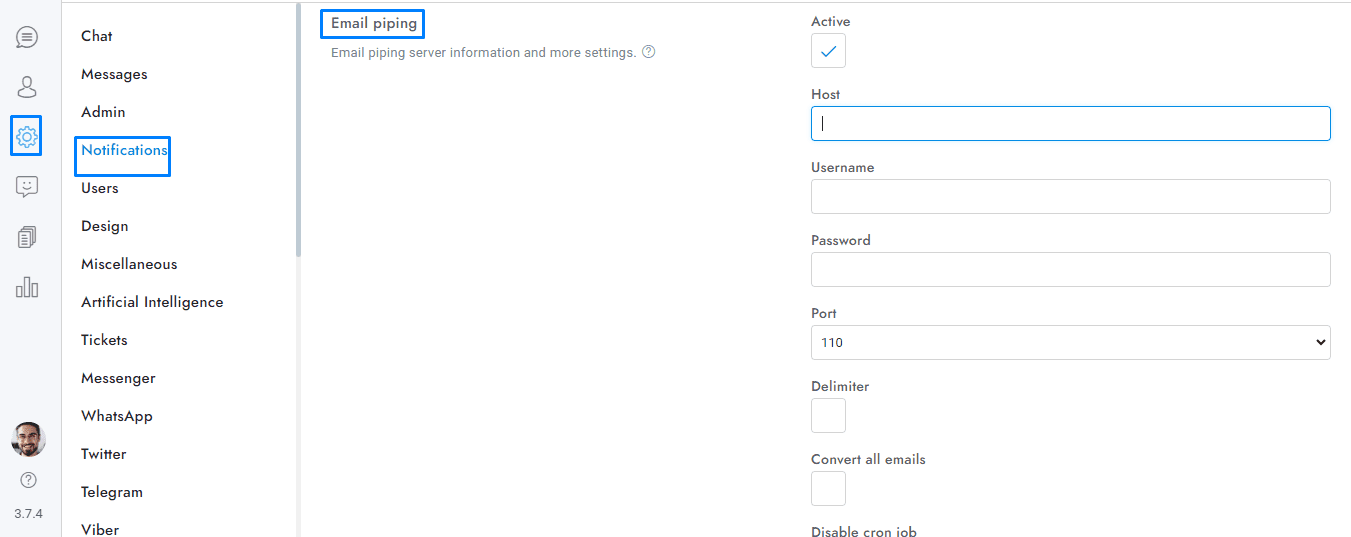
Task: Click the agent profile avatar photo
Action: [28, 439]
